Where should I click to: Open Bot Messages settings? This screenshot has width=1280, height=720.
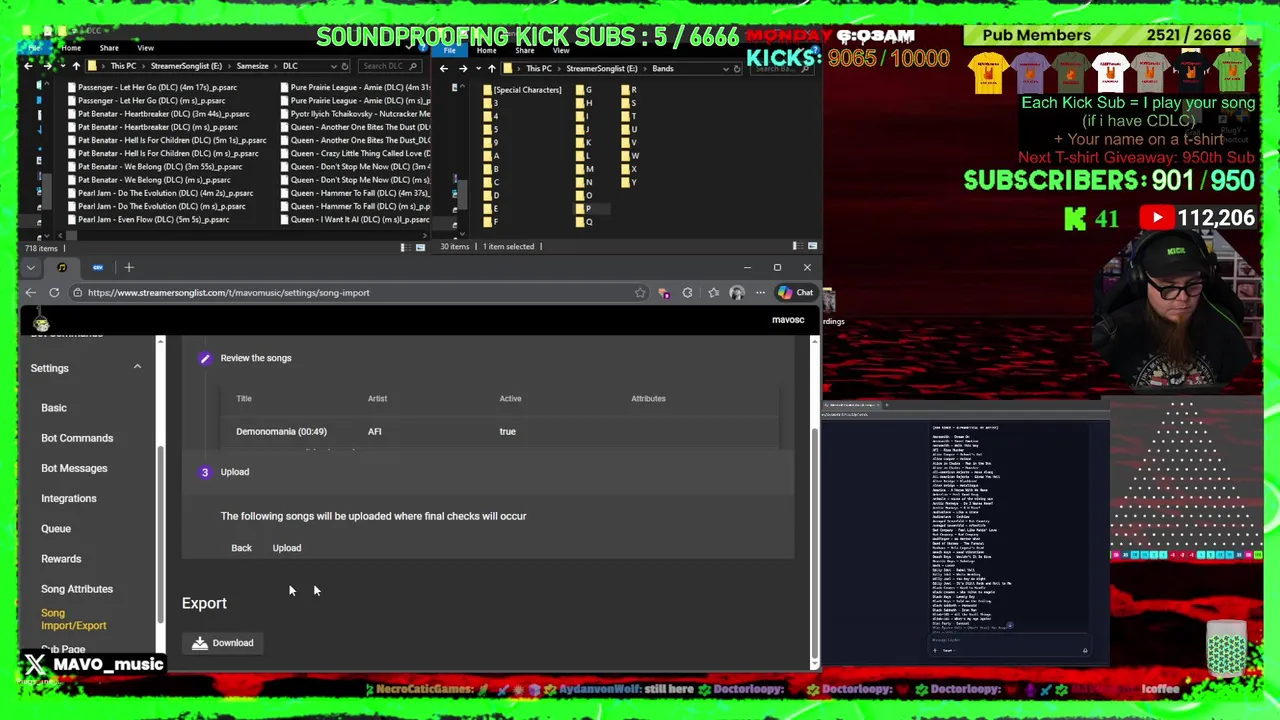(x=74, y=468)
